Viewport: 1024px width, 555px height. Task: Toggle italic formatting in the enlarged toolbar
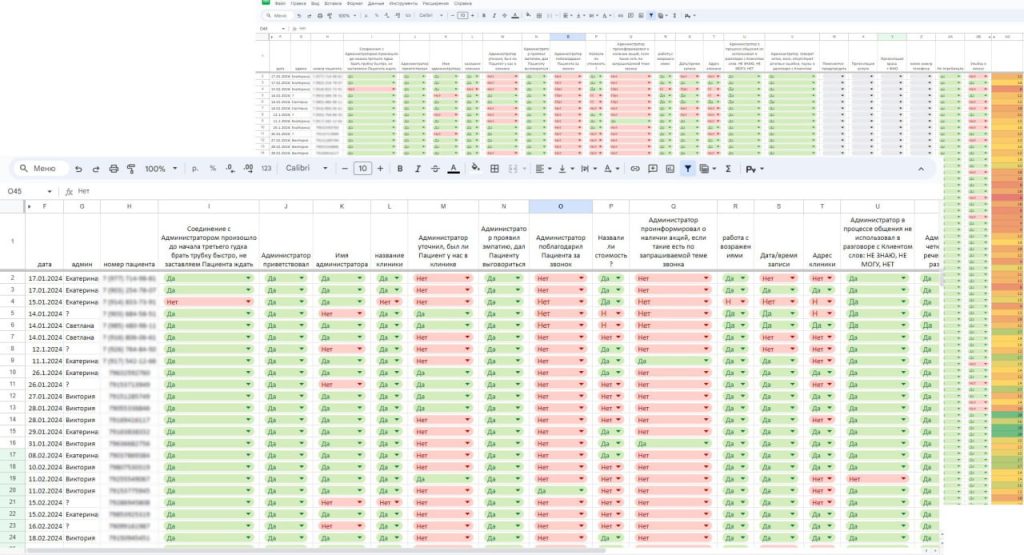click(x=417, y=169)
